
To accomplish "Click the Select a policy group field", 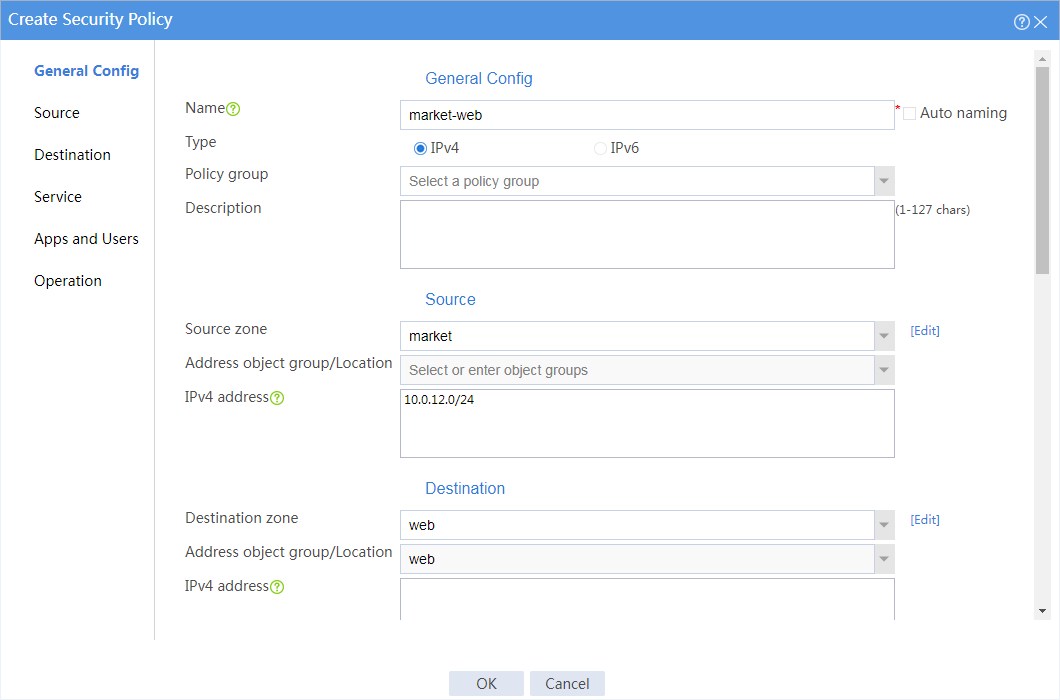I will 637,181.
